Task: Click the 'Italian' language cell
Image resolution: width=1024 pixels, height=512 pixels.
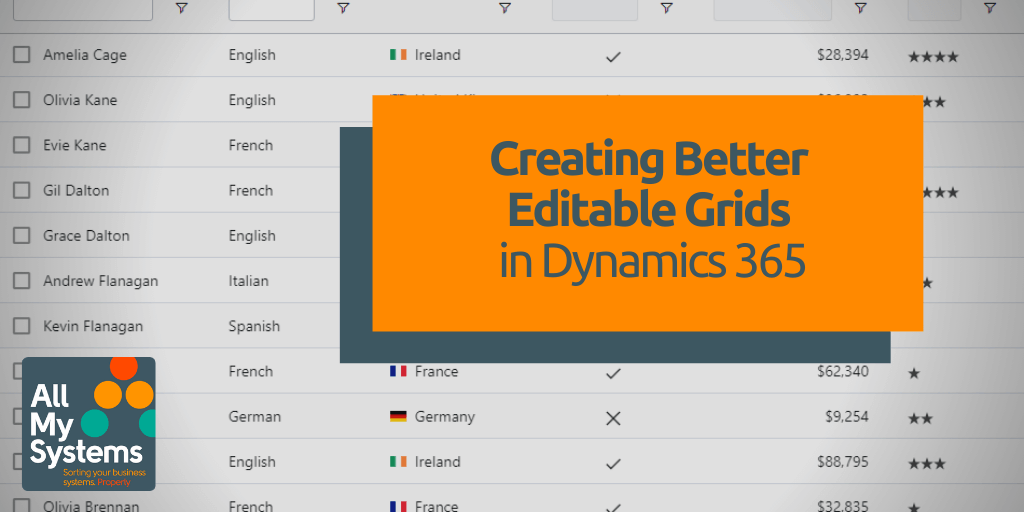Action: [249, 281]
